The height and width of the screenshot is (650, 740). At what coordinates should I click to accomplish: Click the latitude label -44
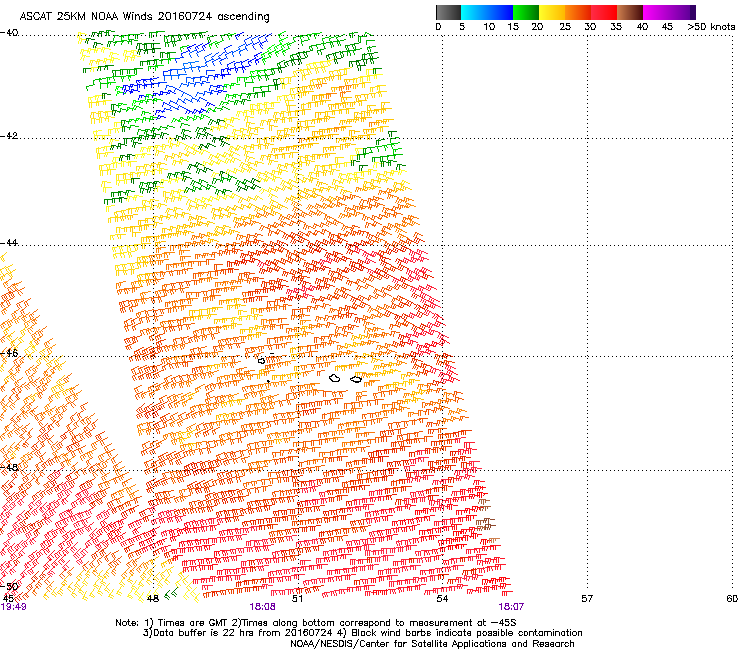pyautogui.click(x=9, y=243)
